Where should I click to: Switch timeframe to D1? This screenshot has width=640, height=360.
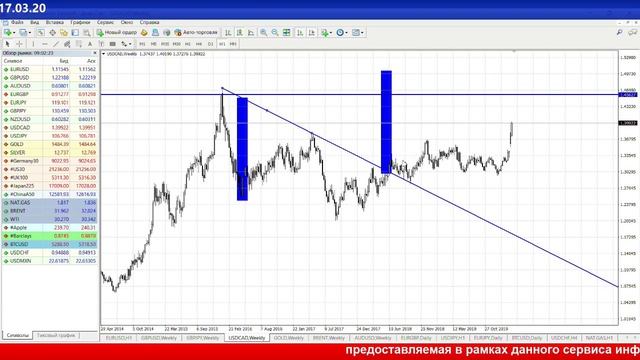pos(211,44)
